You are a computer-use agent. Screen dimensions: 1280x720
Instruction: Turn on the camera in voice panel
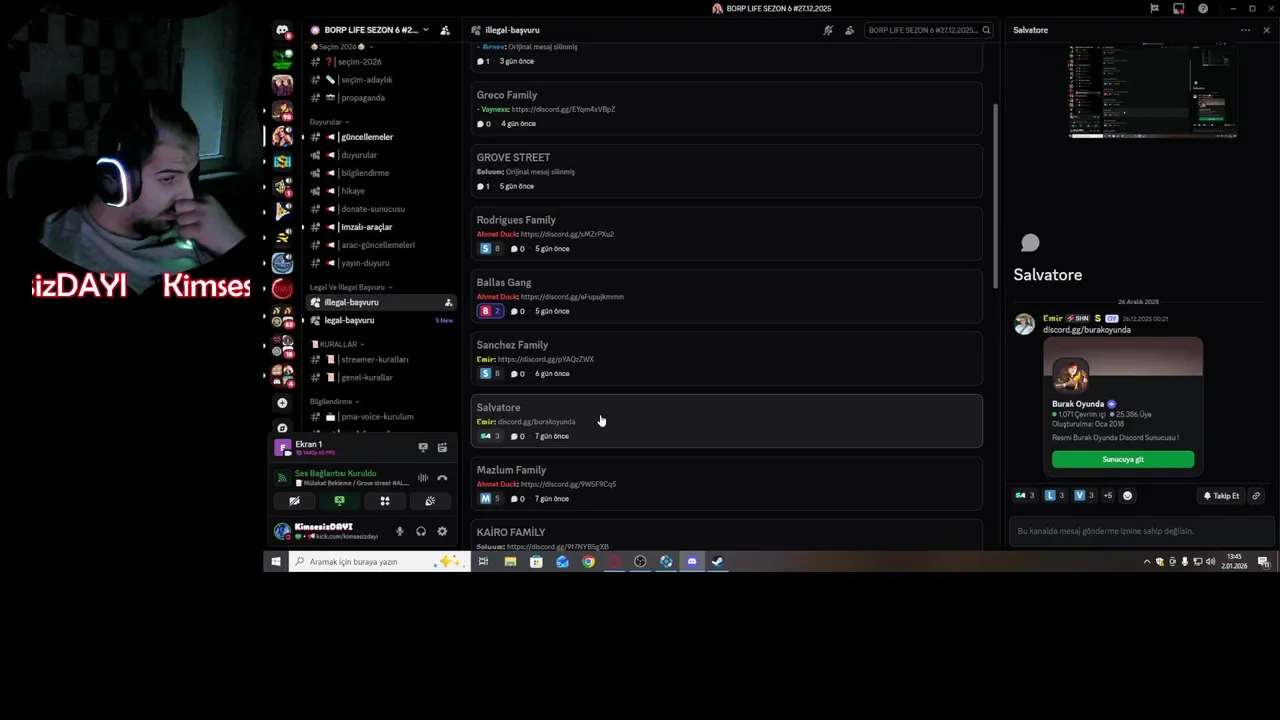click(x=294, y=501)
